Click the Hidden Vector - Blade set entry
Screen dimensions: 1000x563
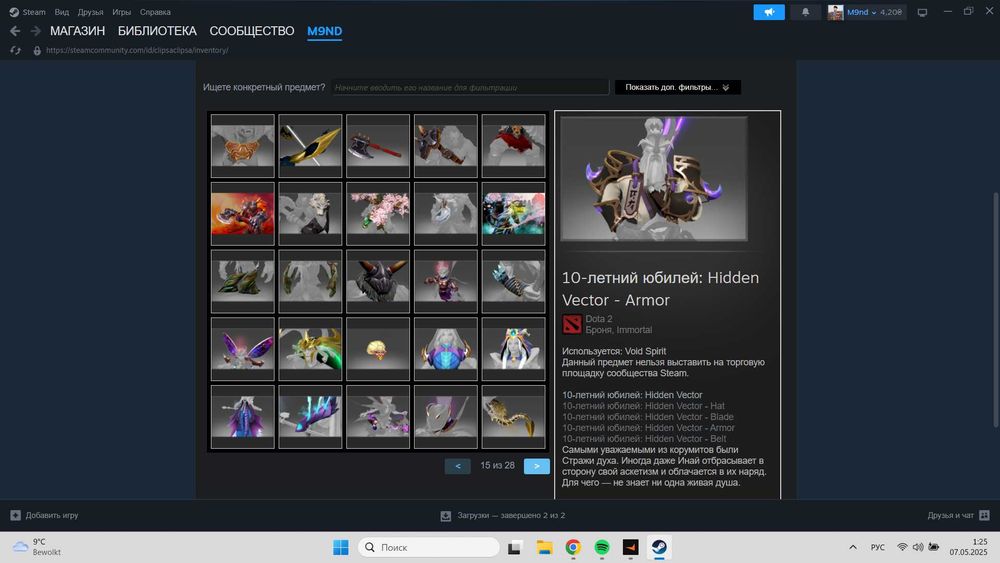[x=648, y=416]
